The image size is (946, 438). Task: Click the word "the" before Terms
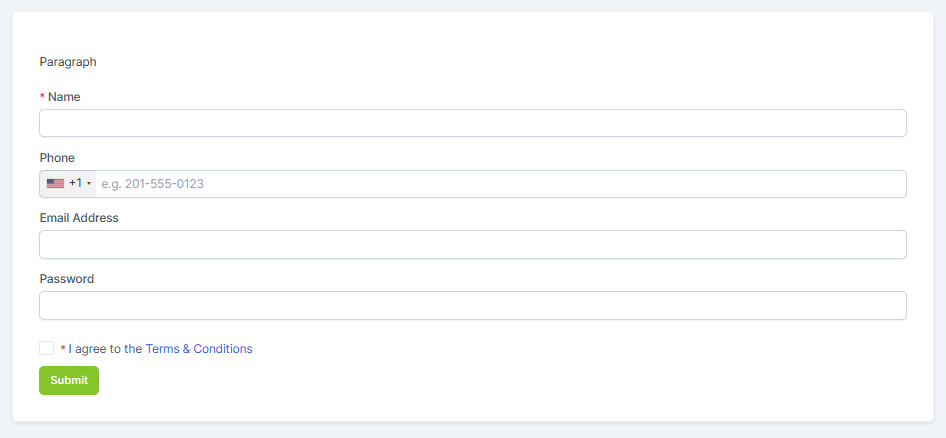click(x=133, y=349)
